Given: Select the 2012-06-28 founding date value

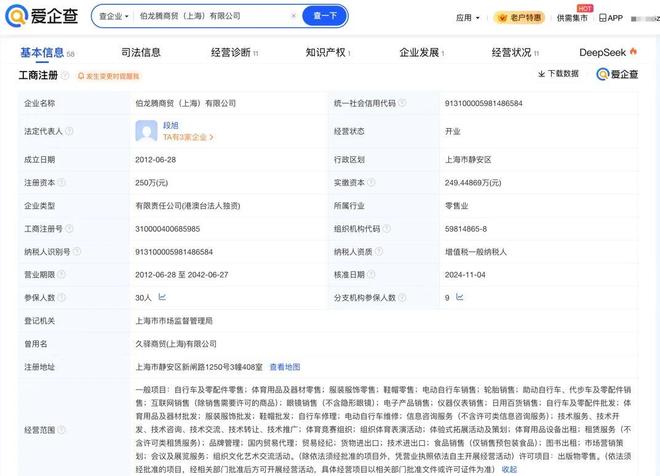Looking at the screenshot, I should (155, 160).
